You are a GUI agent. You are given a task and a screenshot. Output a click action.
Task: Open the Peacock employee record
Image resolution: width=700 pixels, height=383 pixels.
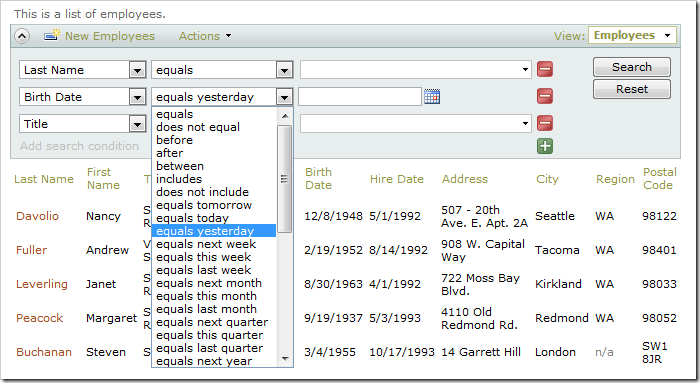(40, 318)
